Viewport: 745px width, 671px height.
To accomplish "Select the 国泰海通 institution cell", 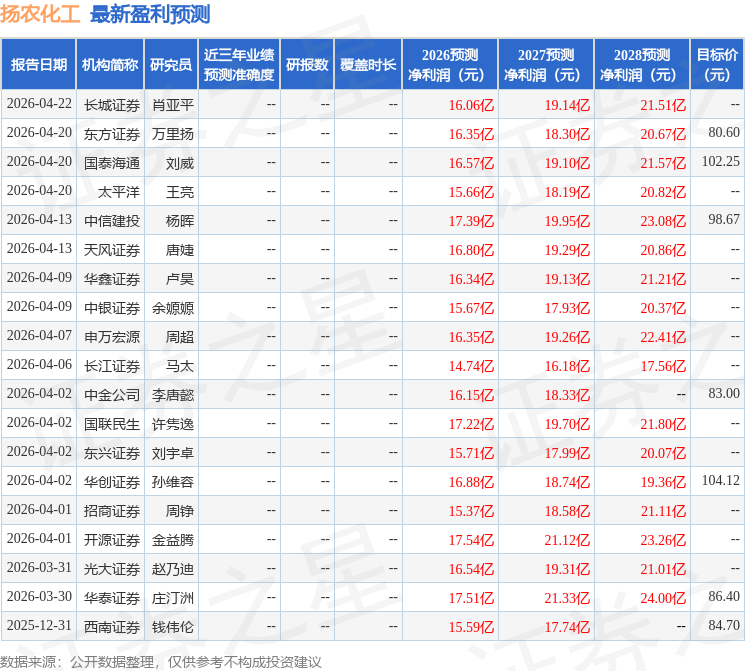I will [112, 163].
